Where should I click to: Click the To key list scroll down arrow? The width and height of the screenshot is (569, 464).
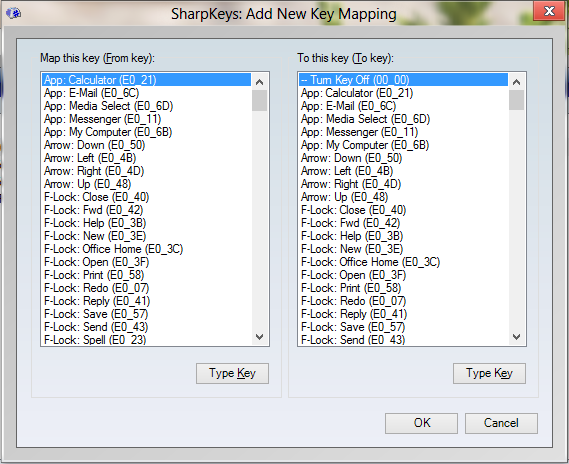[516, 337]
